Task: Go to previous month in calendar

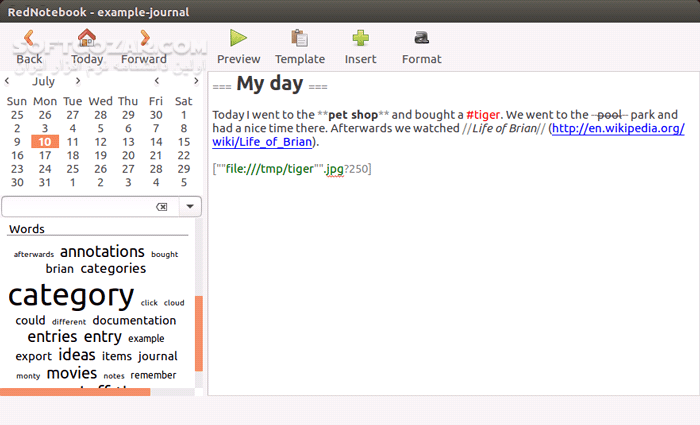Action: 8,81
